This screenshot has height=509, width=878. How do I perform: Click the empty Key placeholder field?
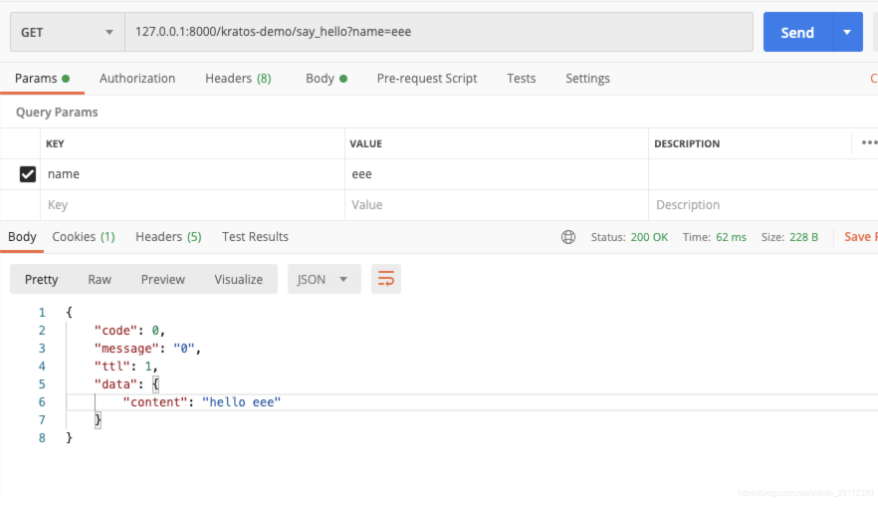(190, 205)
